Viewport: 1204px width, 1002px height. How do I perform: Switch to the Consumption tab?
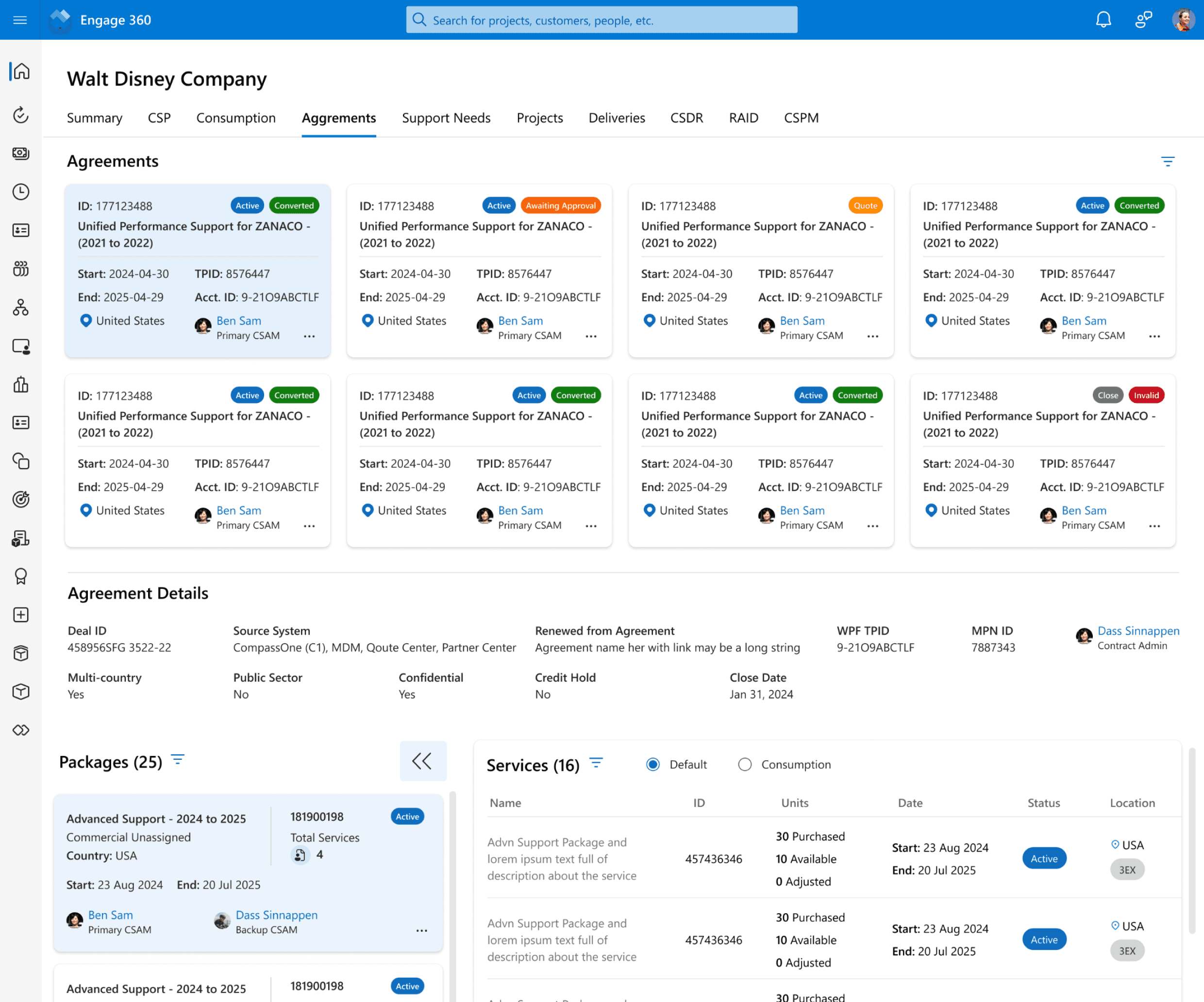(x=235, y=118)
